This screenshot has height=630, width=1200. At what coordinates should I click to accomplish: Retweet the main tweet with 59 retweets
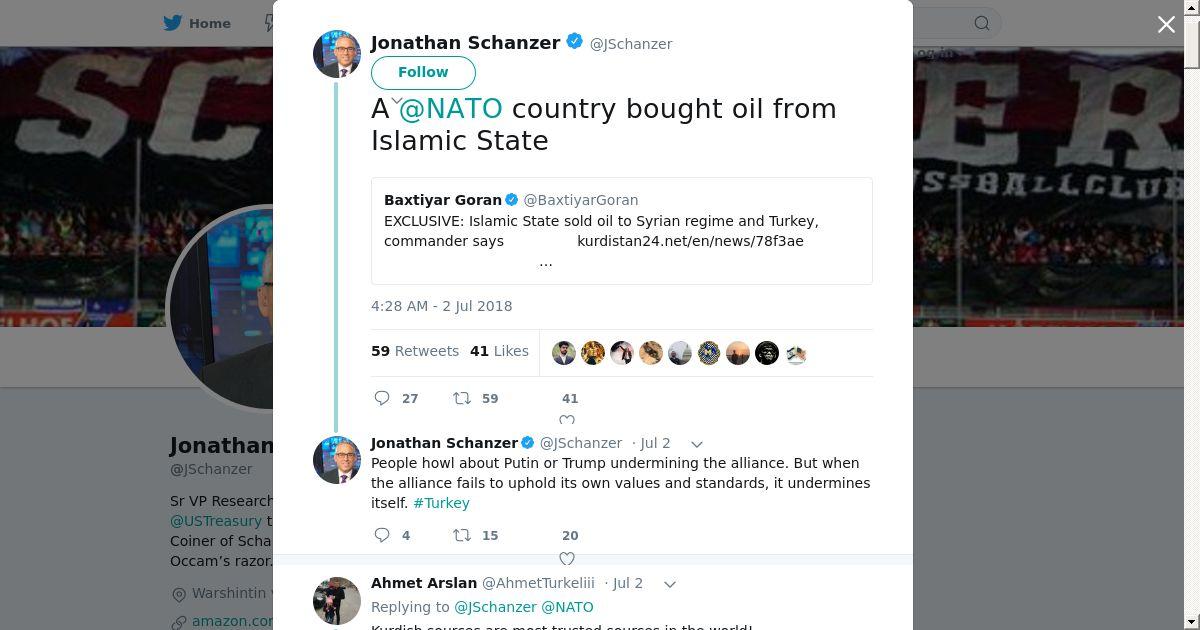(x=462, y=398)
